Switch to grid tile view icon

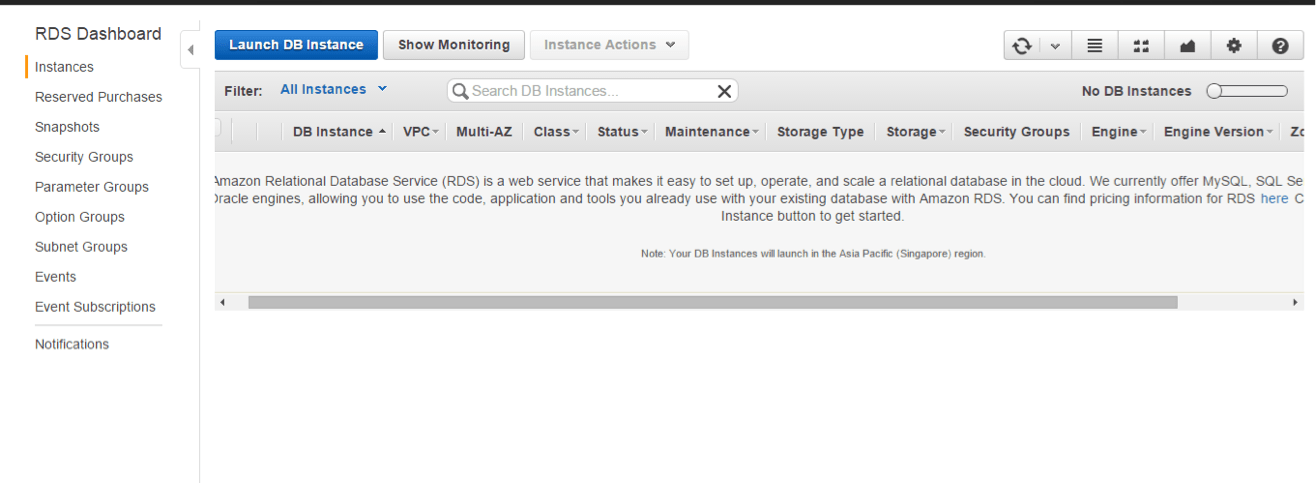(x=1141, y=46)
